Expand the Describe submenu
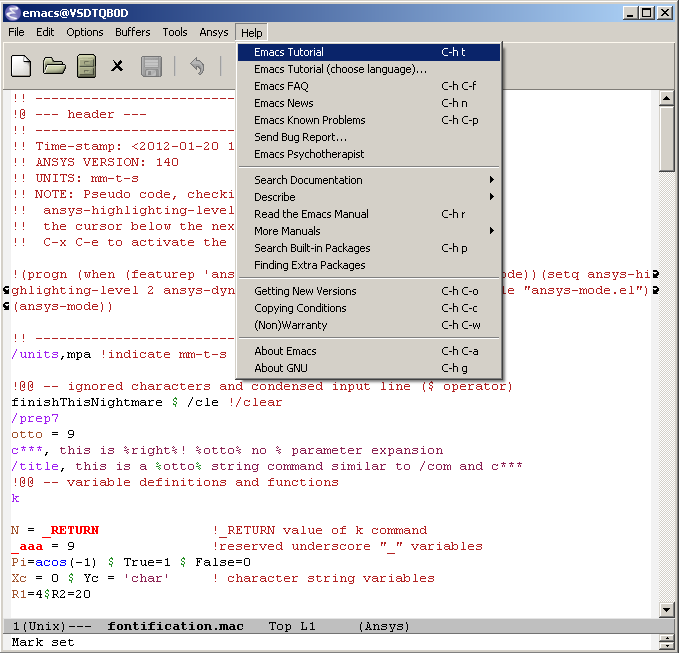Viewport: 679px width, 653px height. (369, 197)
